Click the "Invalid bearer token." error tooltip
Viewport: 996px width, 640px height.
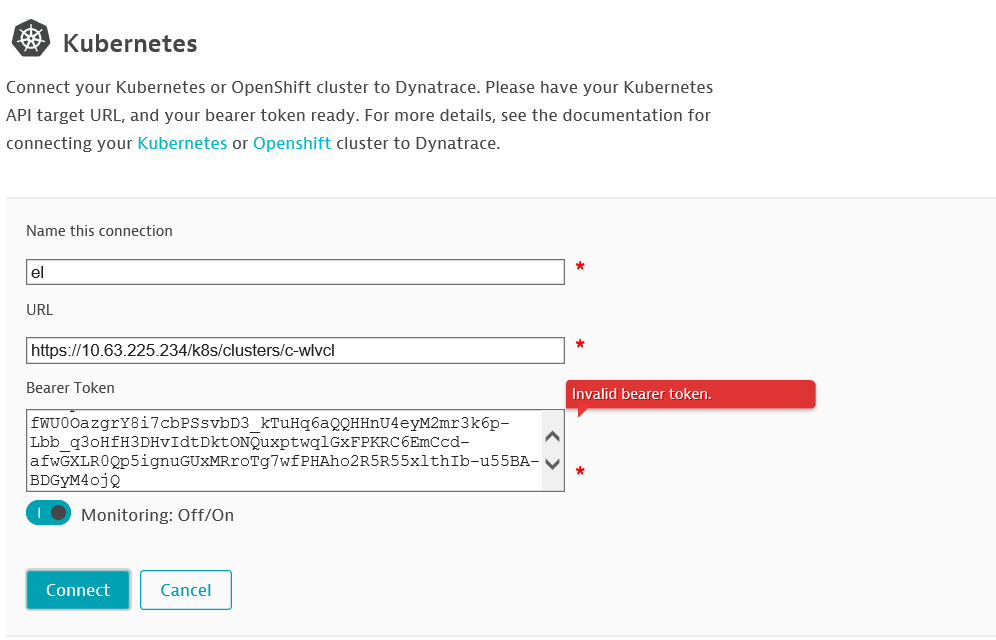690,394
